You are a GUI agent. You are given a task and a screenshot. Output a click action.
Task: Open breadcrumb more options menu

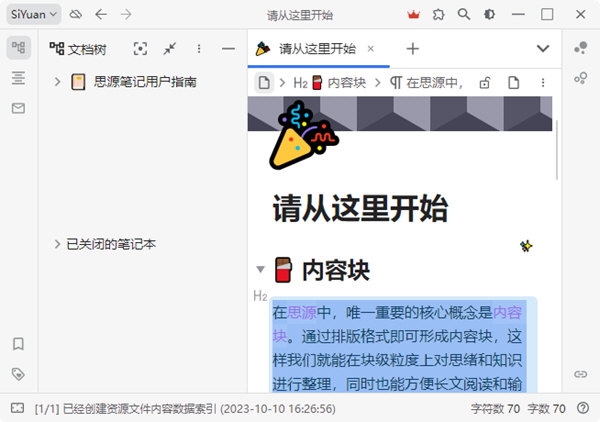coord(543,83)
